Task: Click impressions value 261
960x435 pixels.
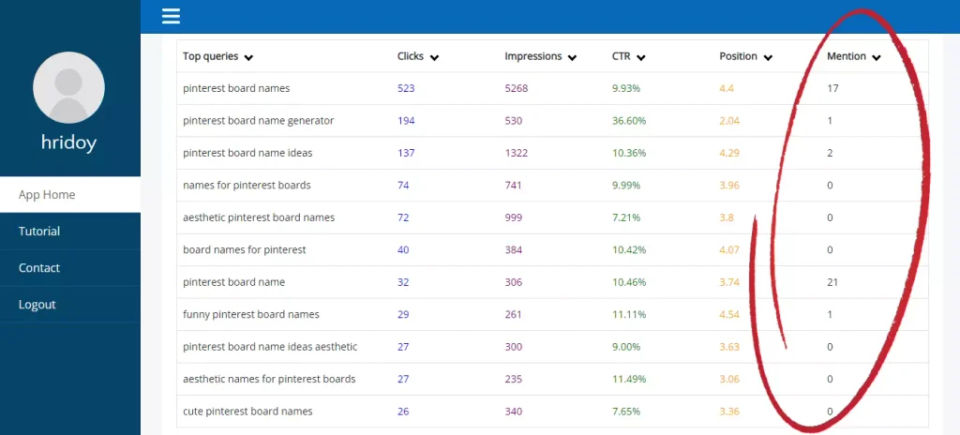Action: 513,314
